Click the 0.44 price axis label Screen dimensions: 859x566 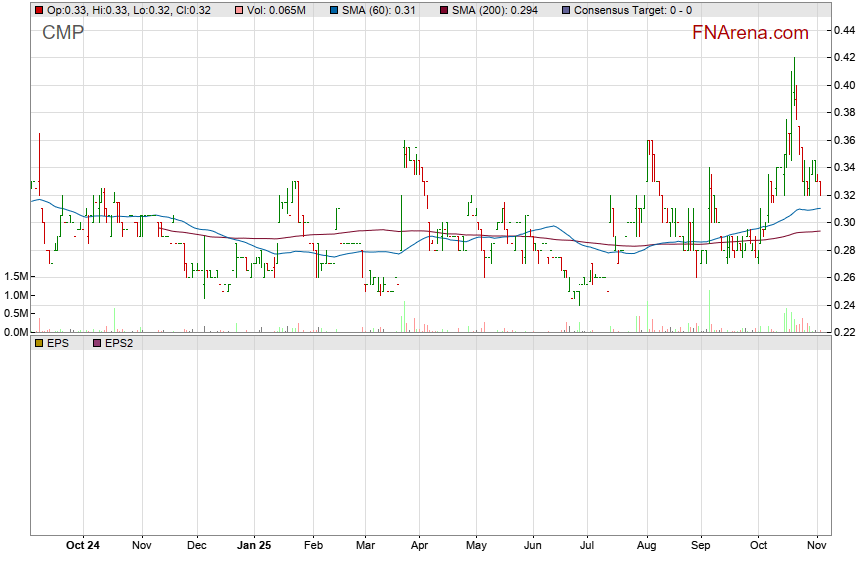coord(843,31)
